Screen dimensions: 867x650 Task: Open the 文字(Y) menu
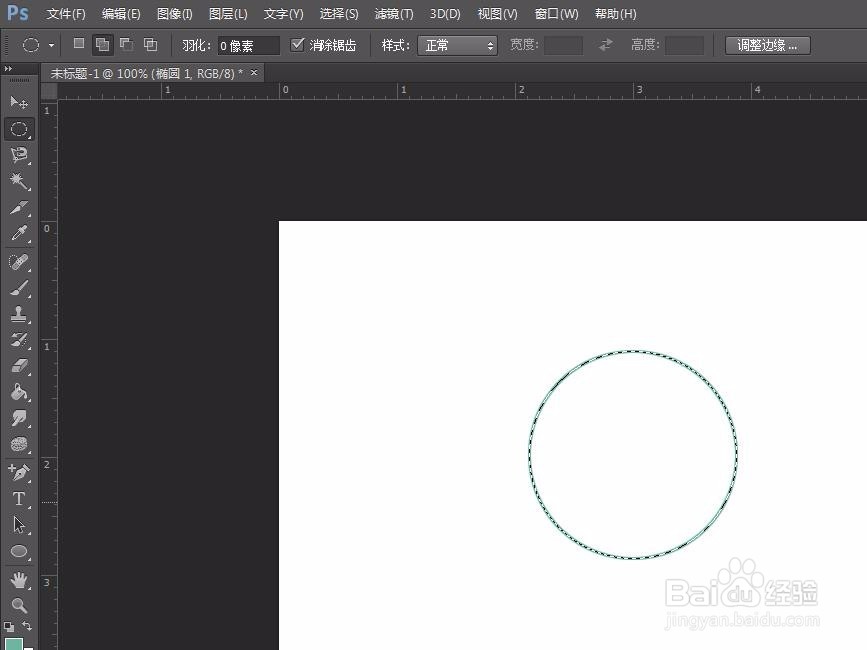(x=284, y=14)
